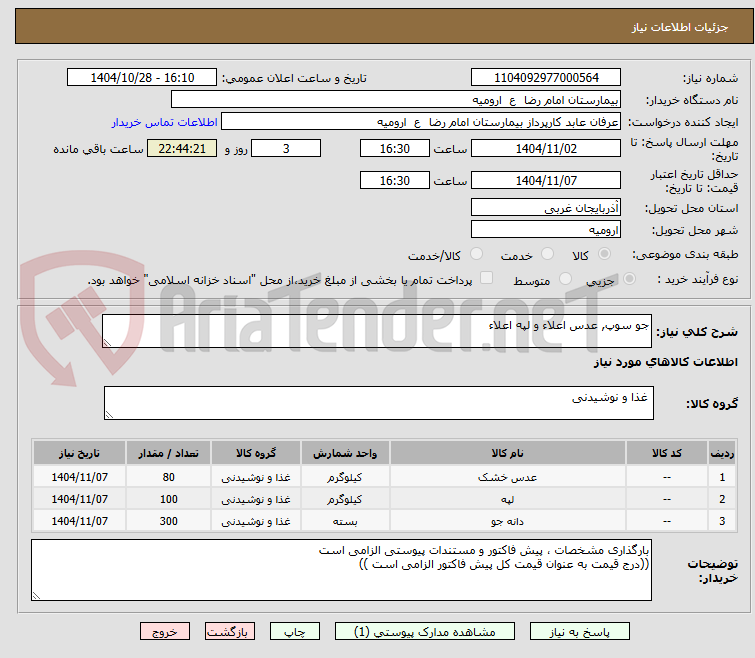Click quantity 80 in عدس خشک row
Screen dimensions: 755x658
coord(169,477)
